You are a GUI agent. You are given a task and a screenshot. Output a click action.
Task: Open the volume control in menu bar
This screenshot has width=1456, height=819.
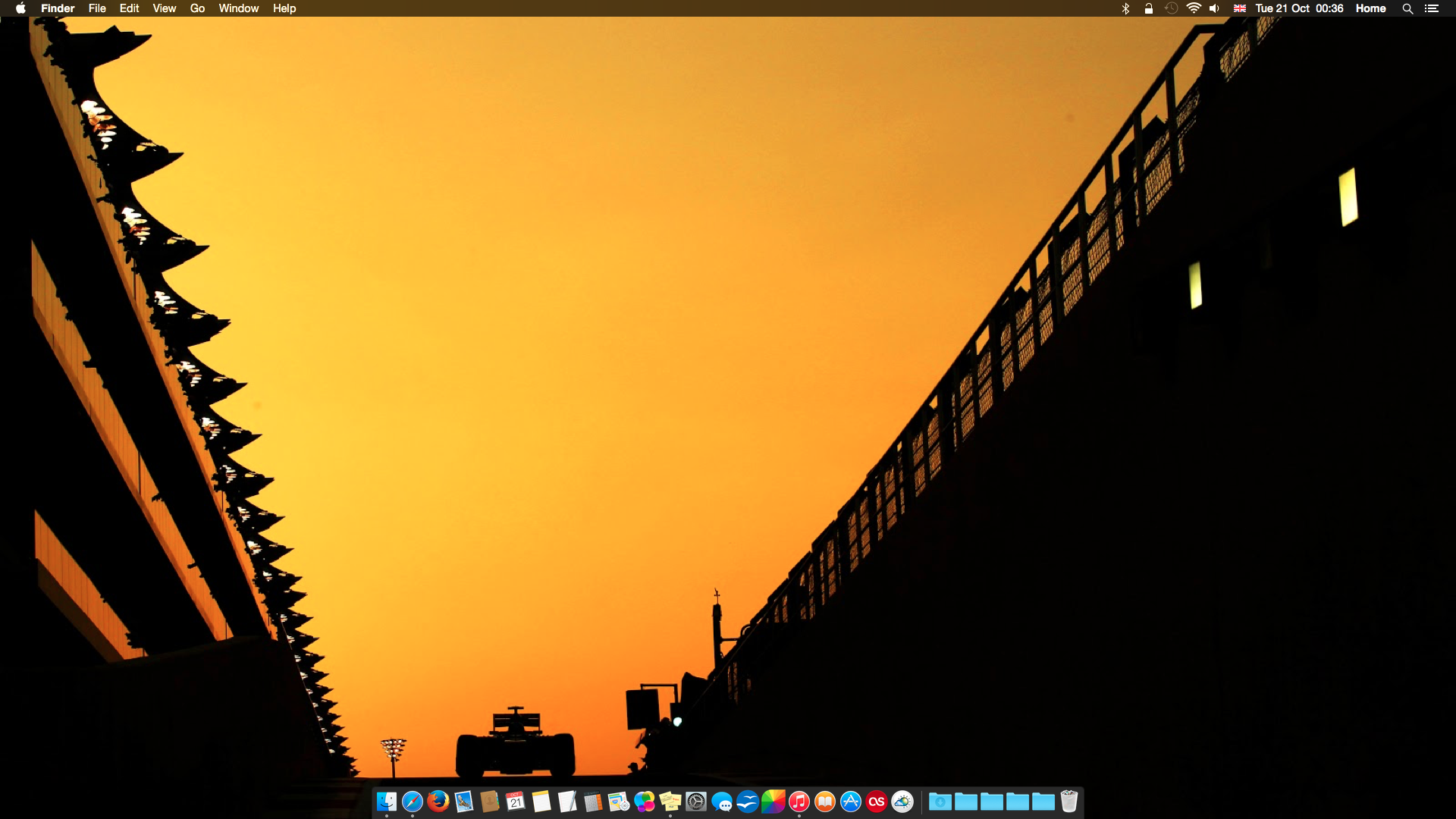pyautogui.click(x=1214, y=8)
